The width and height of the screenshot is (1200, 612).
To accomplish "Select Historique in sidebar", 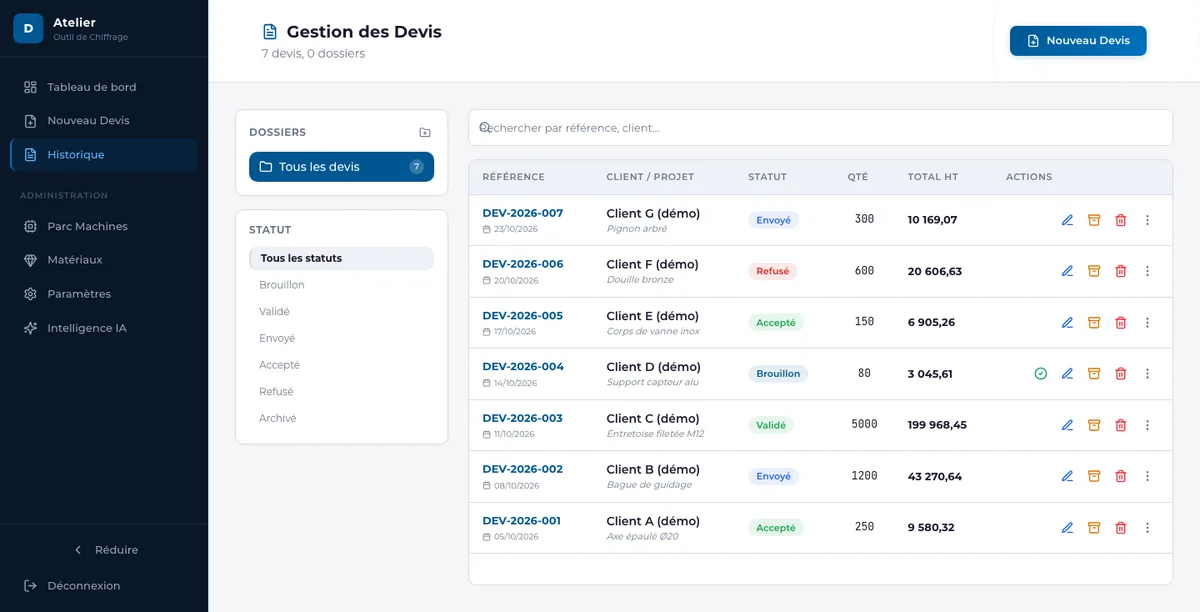I will tap(104, 155).
